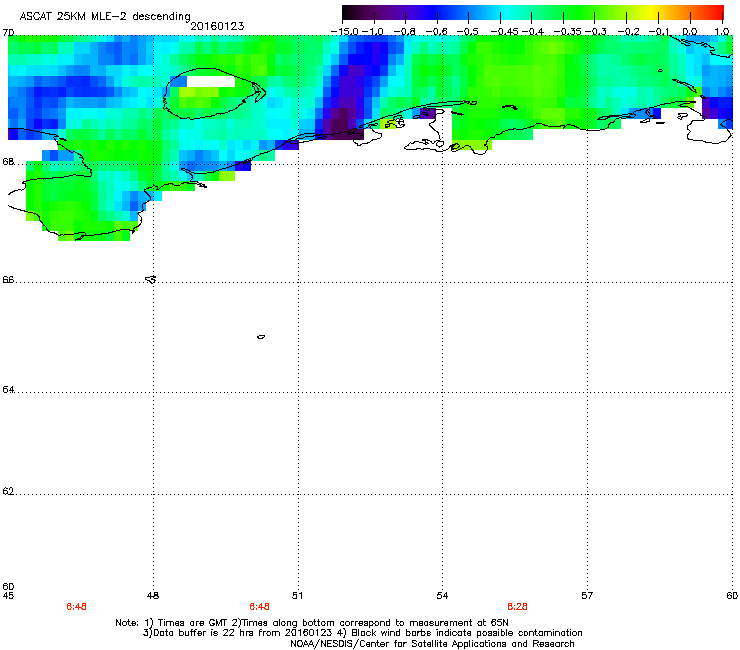Screen dimensions: 740x650
Task: Click the note line "3)Data buffer is 22 hrs"
Action: coord(362,633)
